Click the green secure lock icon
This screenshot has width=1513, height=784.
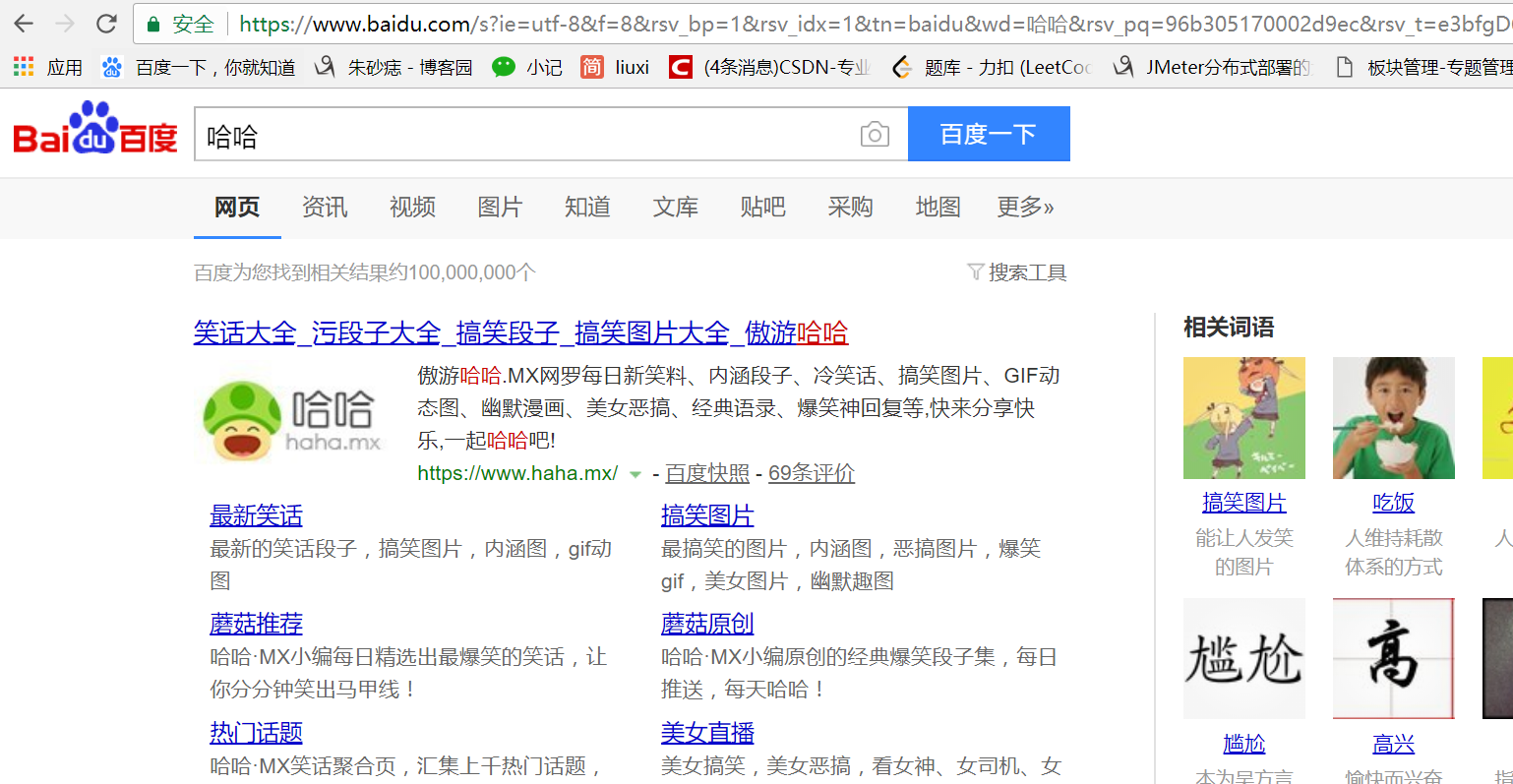[x=152, y=24]
